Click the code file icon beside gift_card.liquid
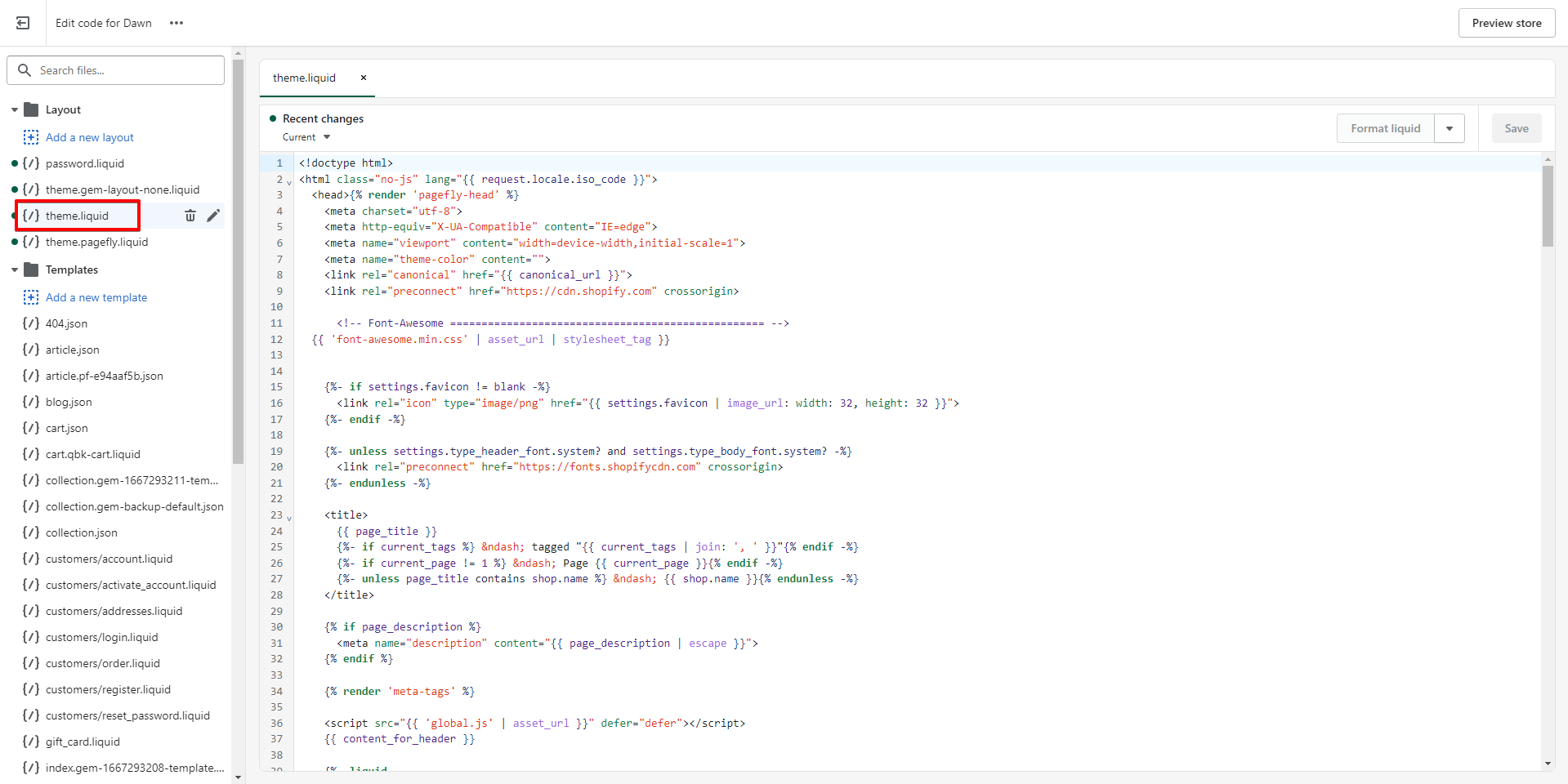The image size is (1568, 784). [x=31, y=742]
